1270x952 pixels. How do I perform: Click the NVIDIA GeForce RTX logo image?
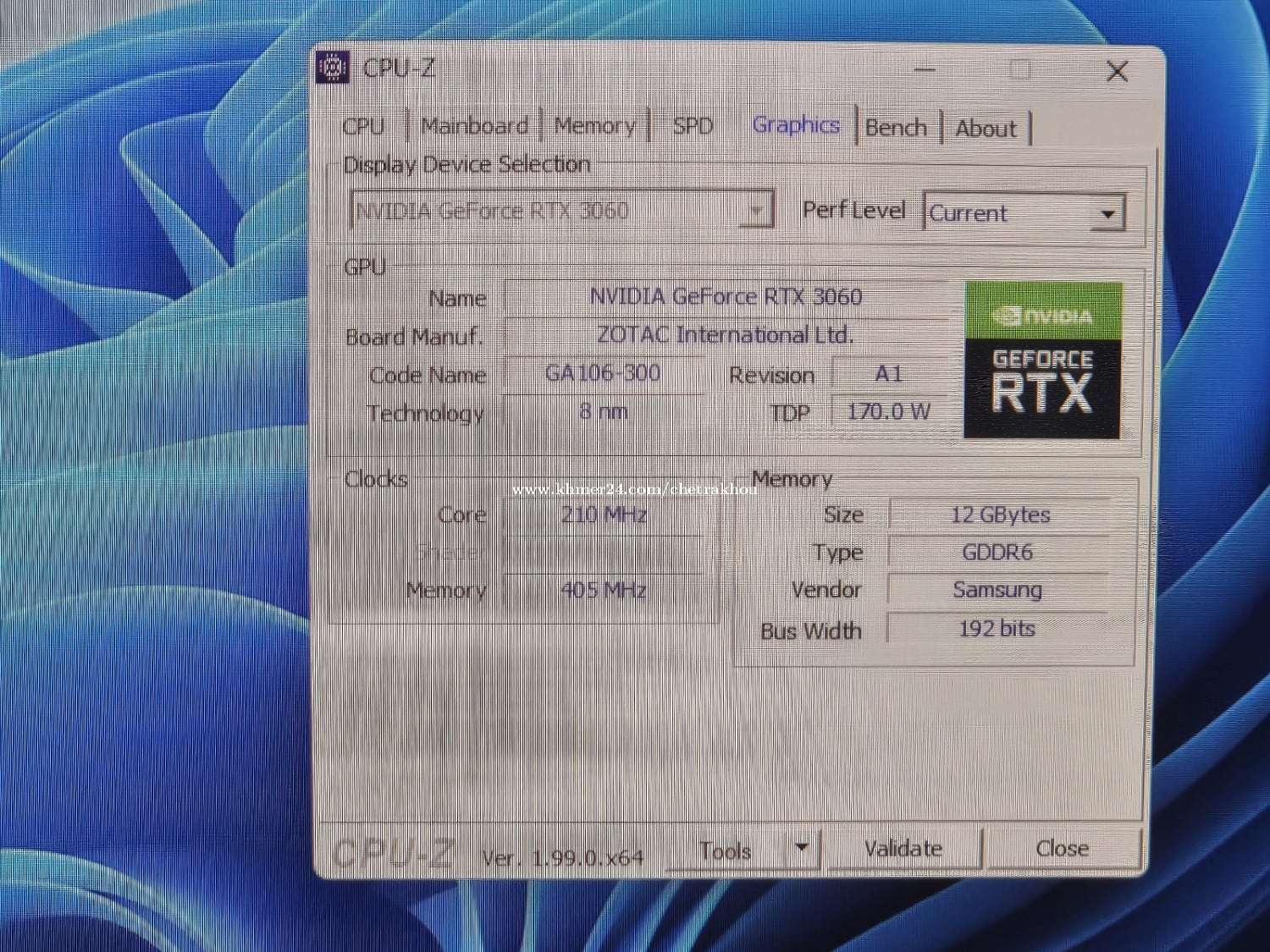(1043, 360)
